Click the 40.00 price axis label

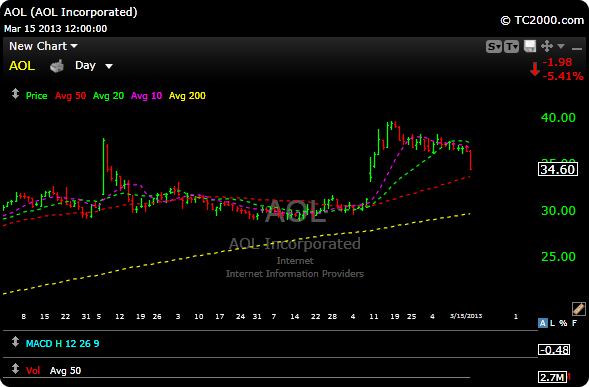[558, 118]
